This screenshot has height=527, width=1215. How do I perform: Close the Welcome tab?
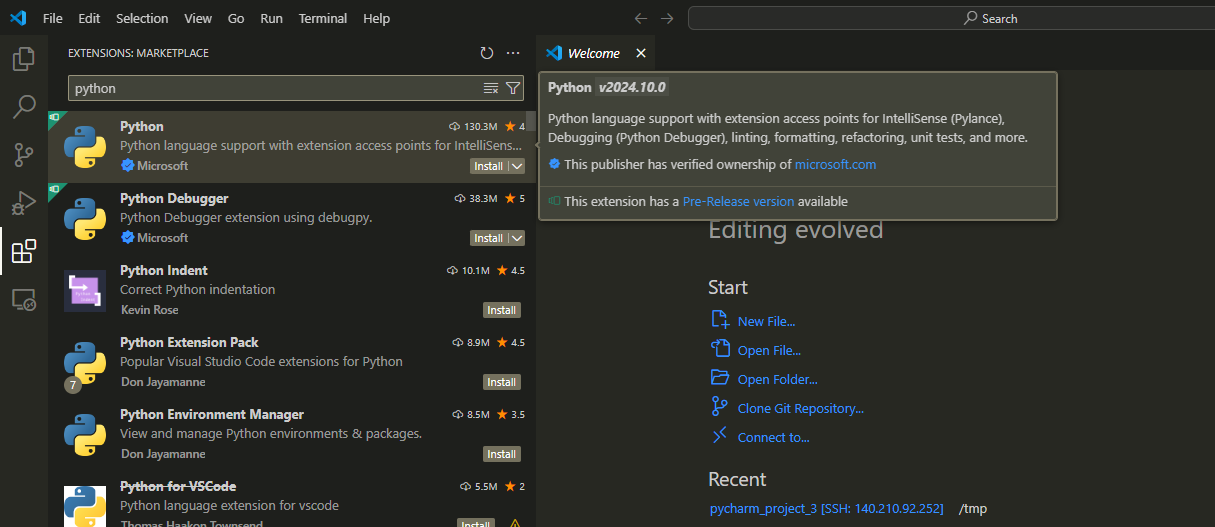[641, 53]
